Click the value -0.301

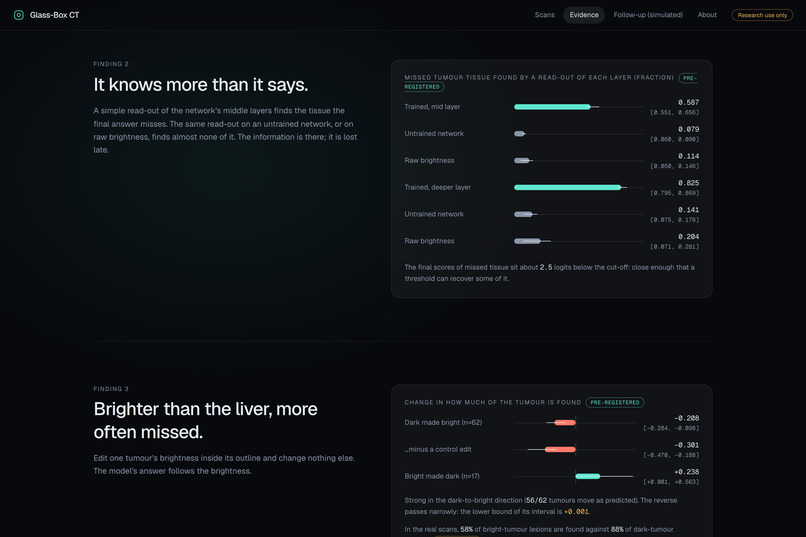[687, 445]
